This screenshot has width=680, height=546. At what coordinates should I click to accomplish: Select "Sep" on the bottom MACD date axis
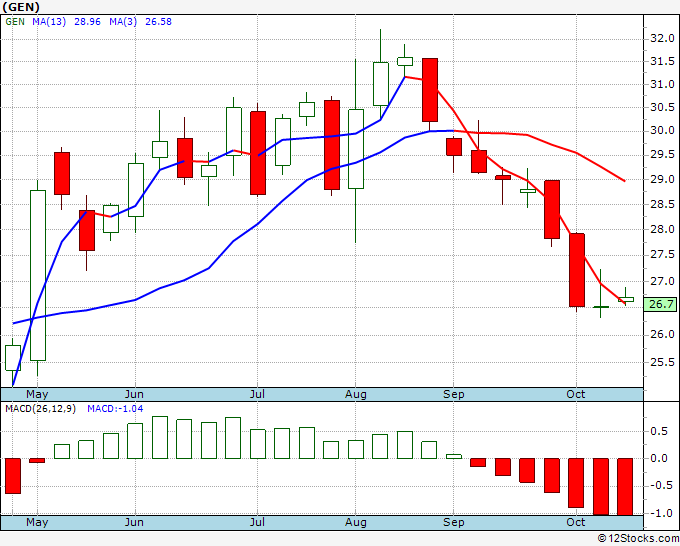(x=454, y=522)
